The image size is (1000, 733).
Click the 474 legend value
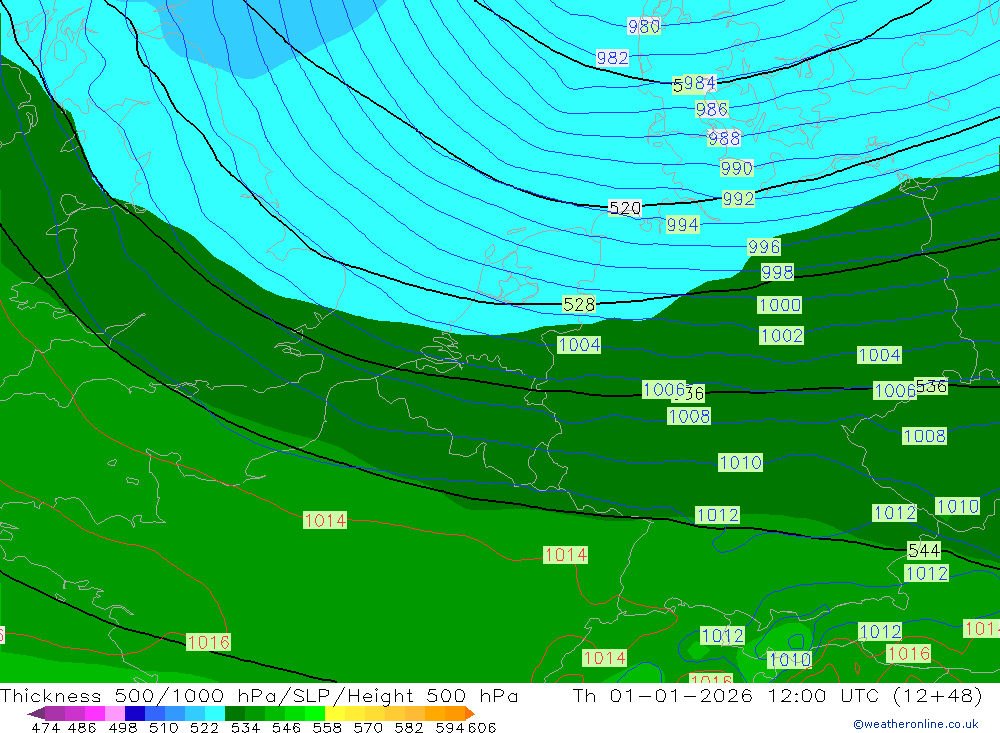point(46,728)
